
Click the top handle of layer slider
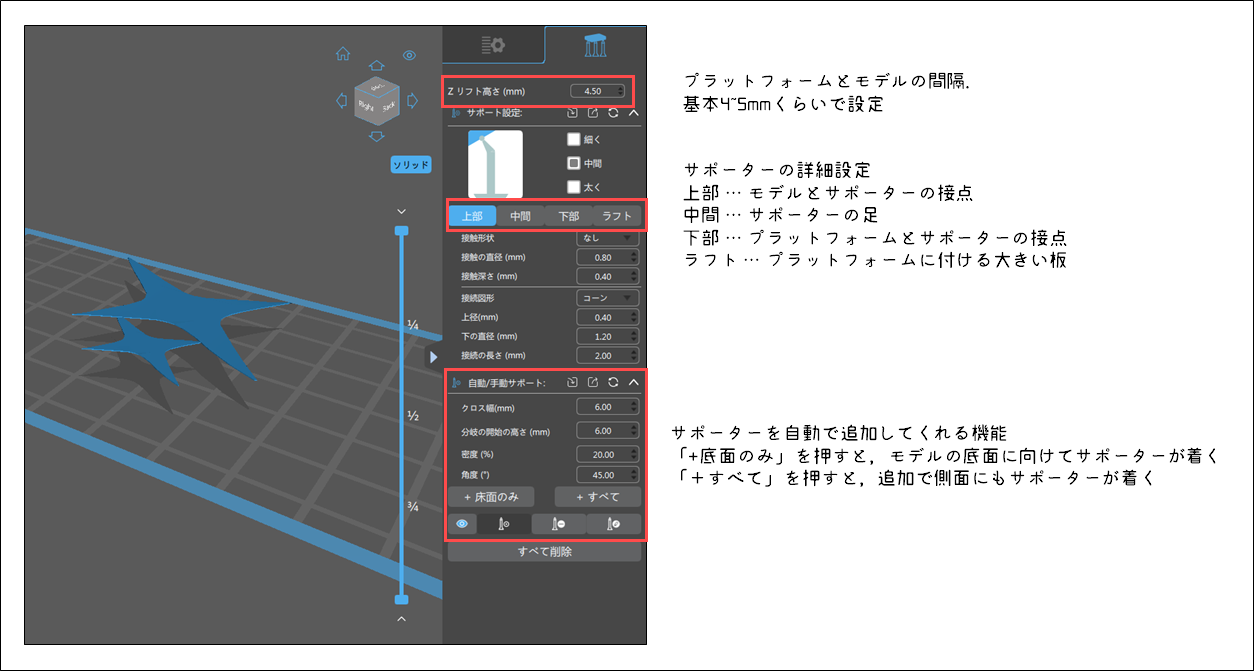[401, 231]
